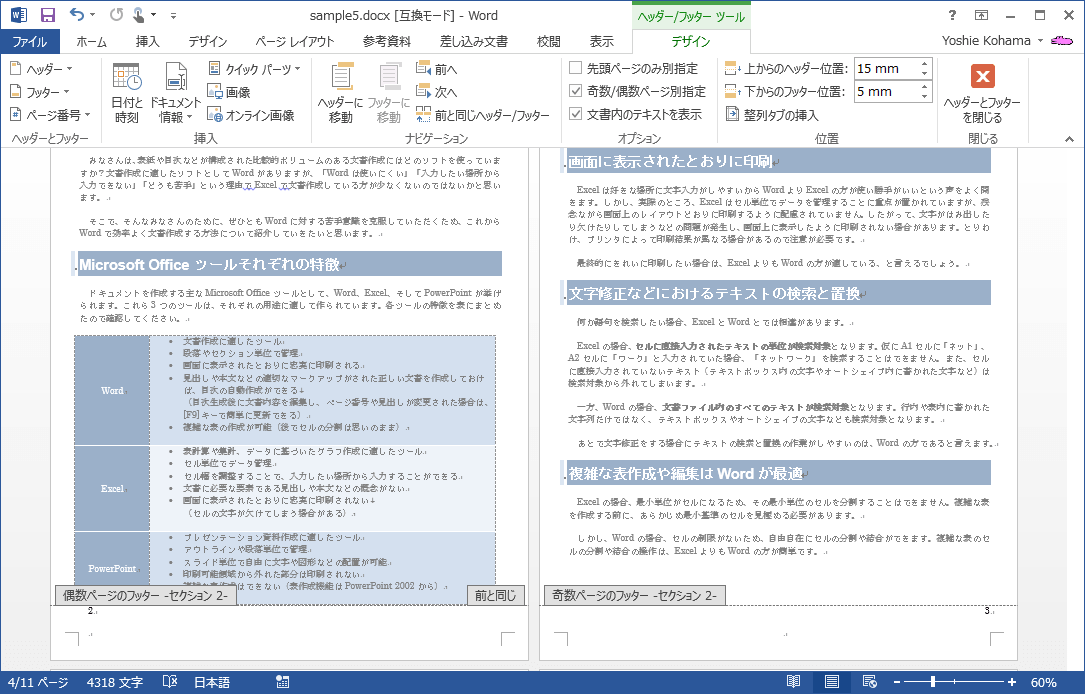Open Review (校閲) tab
Screen dimensions: 1085x694
[548, 42]
